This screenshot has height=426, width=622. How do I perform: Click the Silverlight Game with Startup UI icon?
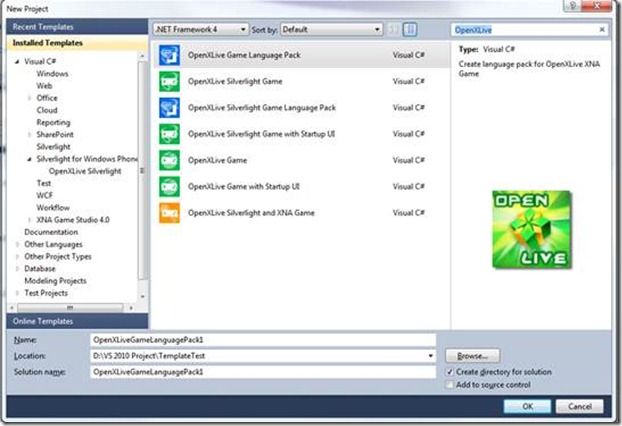(x=169, y=134)
